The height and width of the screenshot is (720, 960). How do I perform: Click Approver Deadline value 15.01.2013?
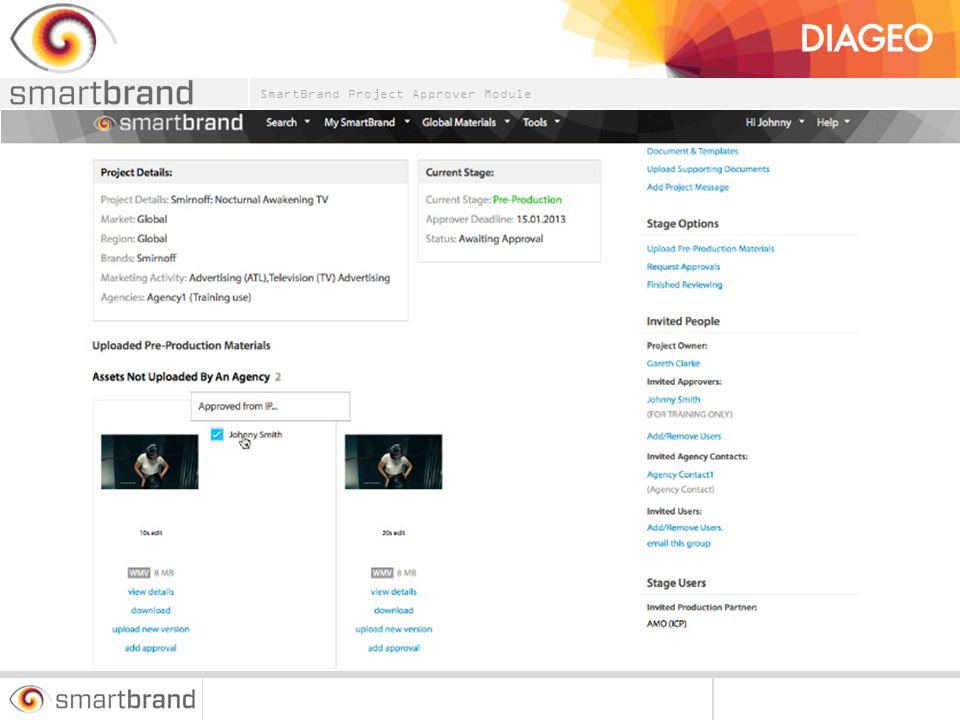541,219
